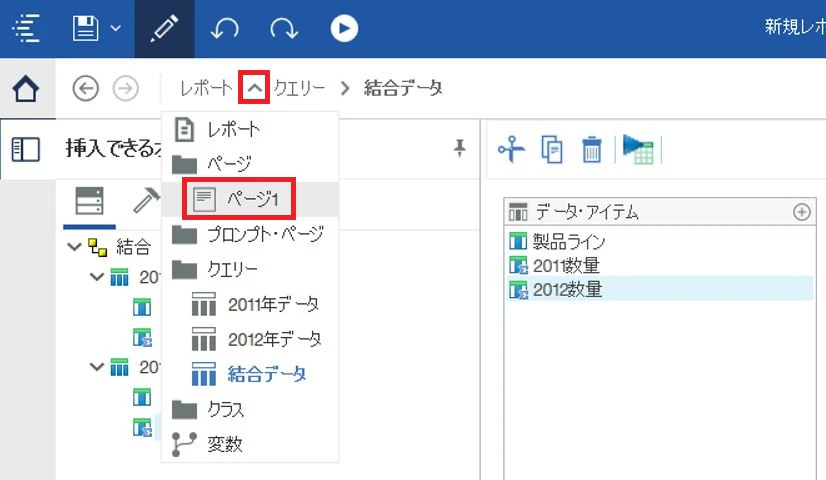Open the Save options dropdown arrow

[x=116, y=28]
